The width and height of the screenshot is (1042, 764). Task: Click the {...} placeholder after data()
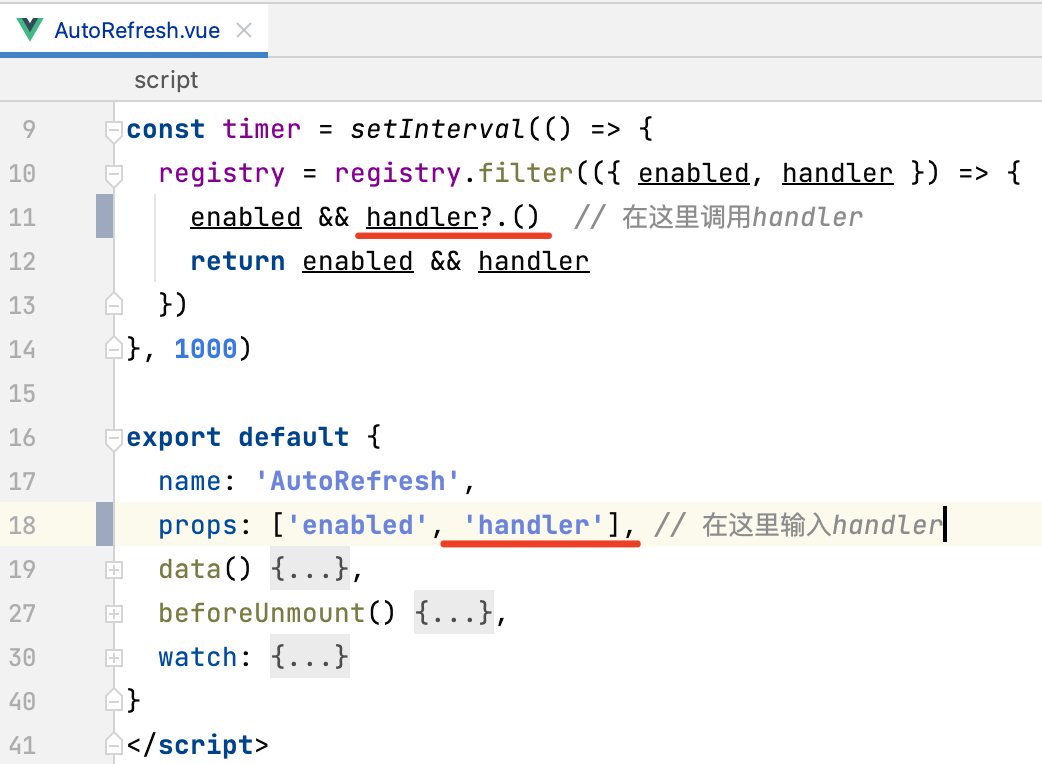(310, 570)
